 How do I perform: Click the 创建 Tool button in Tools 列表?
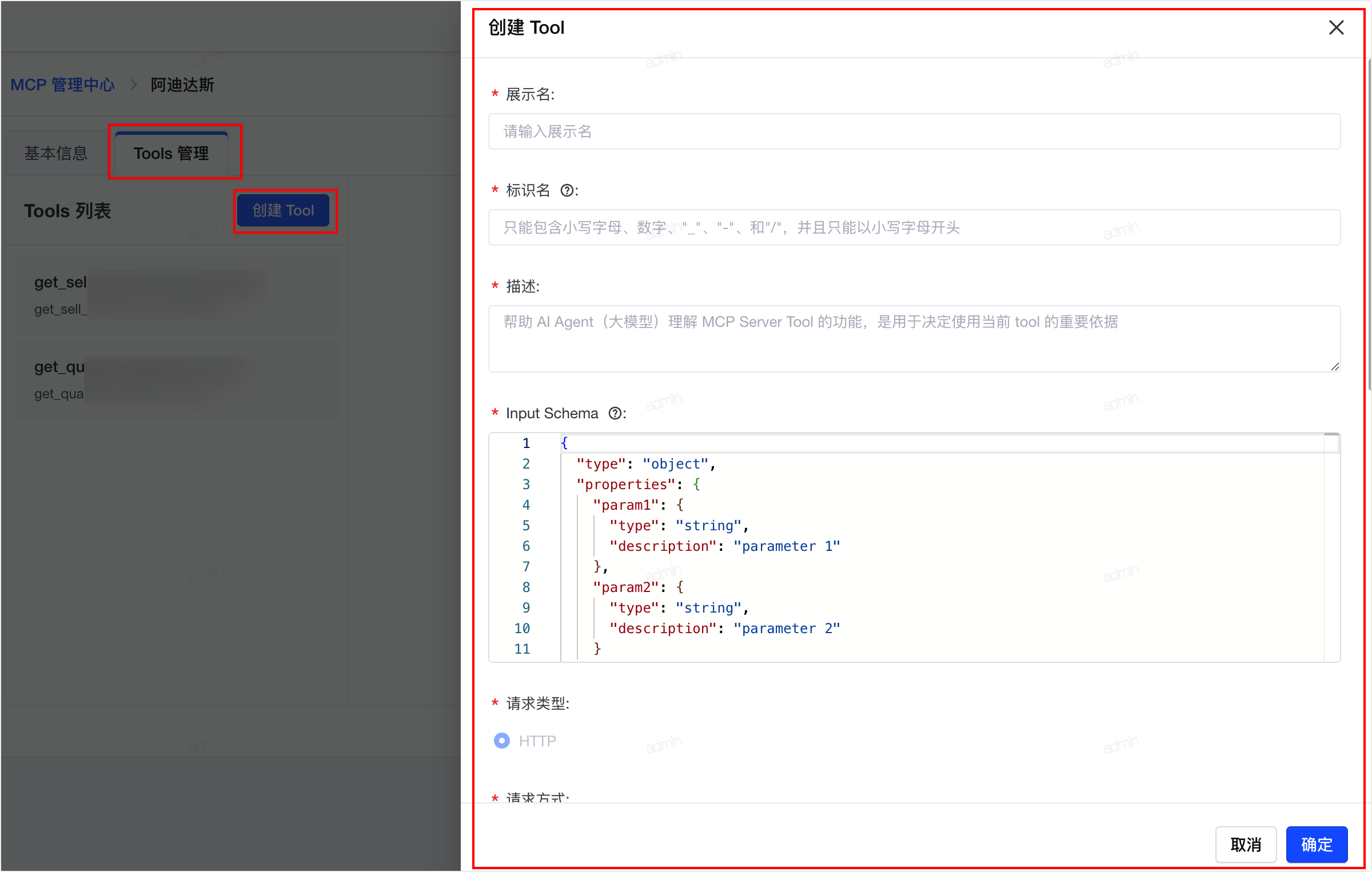[284, 210]
